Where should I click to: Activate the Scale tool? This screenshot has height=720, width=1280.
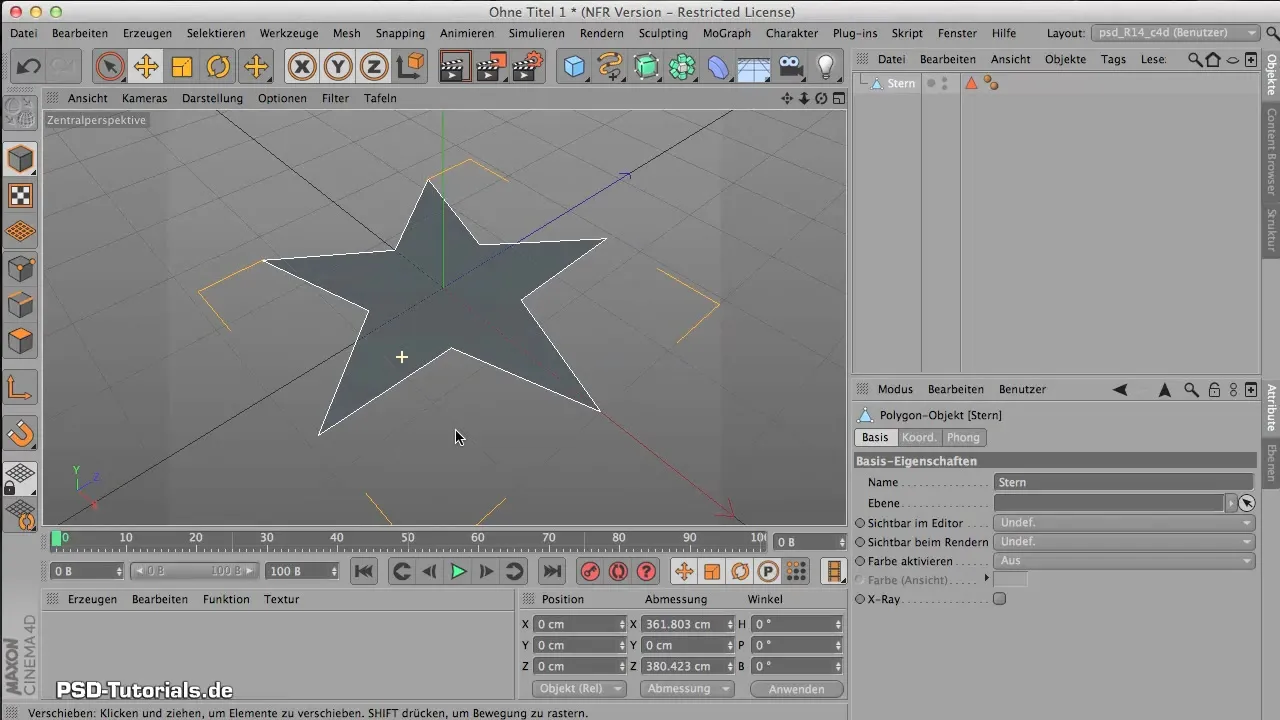coord(182,67)
